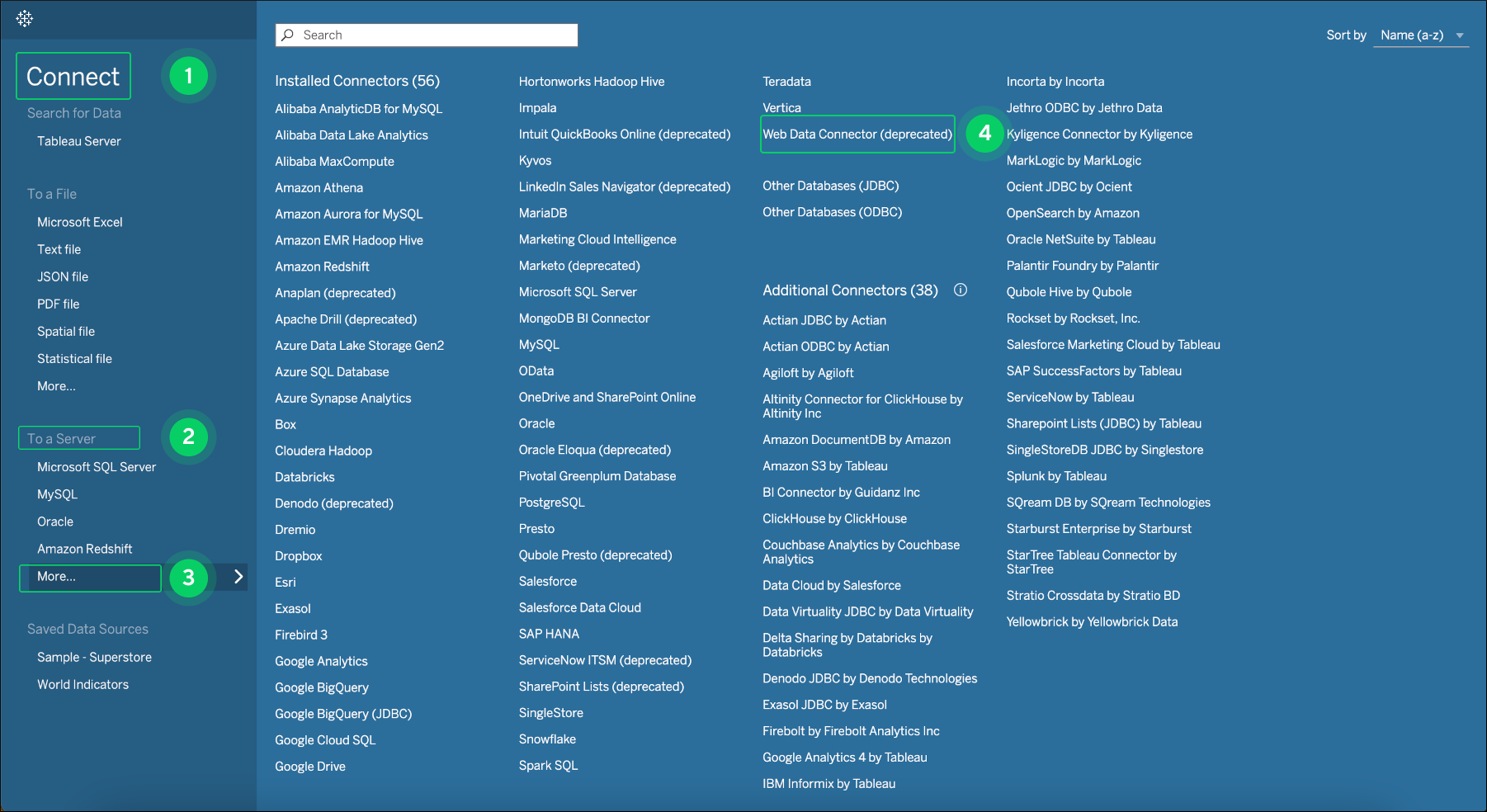Click the Tableau logo icon
This screenshot has height=812, width=1487.
coord(25,18)
